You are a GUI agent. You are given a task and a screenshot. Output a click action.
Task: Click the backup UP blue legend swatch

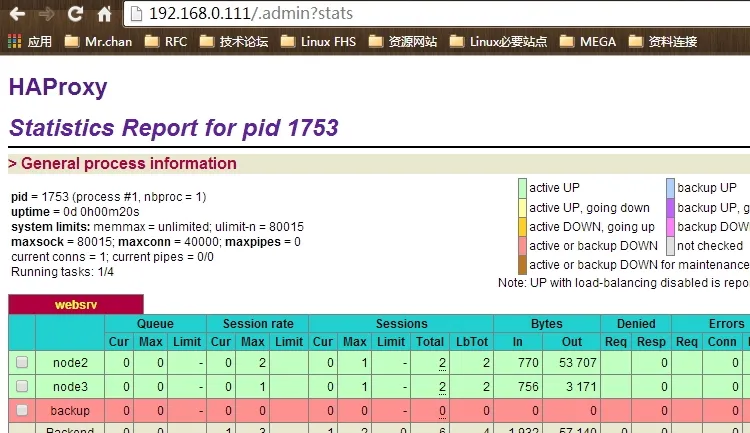[x=671, y=188]
